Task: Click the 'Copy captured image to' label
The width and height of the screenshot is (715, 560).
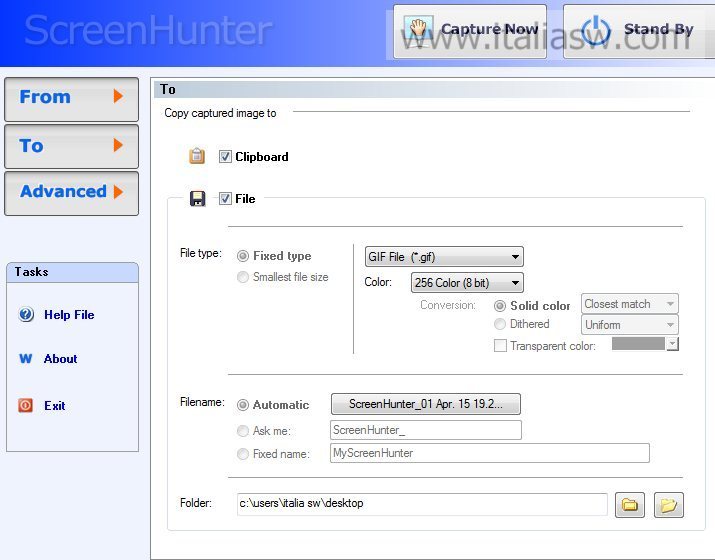Action: [x=220, y=113]
